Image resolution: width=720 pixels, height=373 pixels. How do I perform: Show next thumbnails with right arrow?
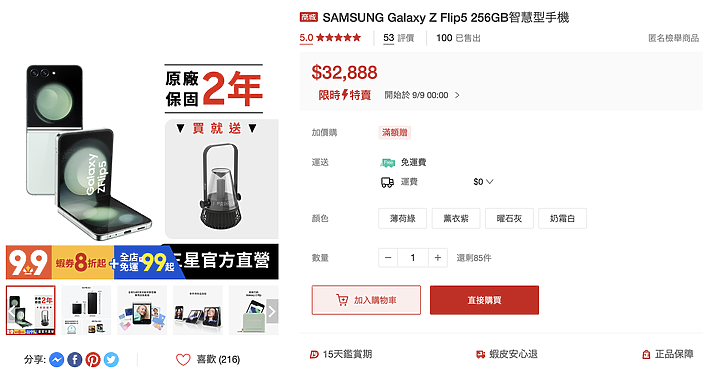[x=272, y=311]
